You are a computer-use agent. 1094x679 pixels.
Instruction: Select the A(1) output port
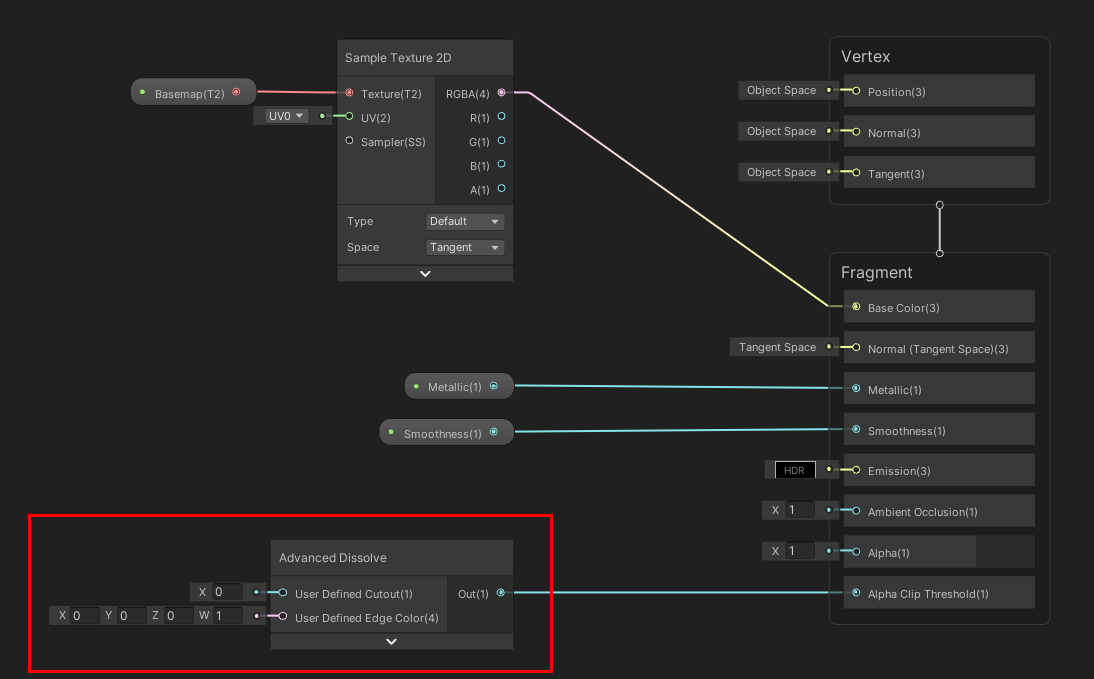click(501, 188)
